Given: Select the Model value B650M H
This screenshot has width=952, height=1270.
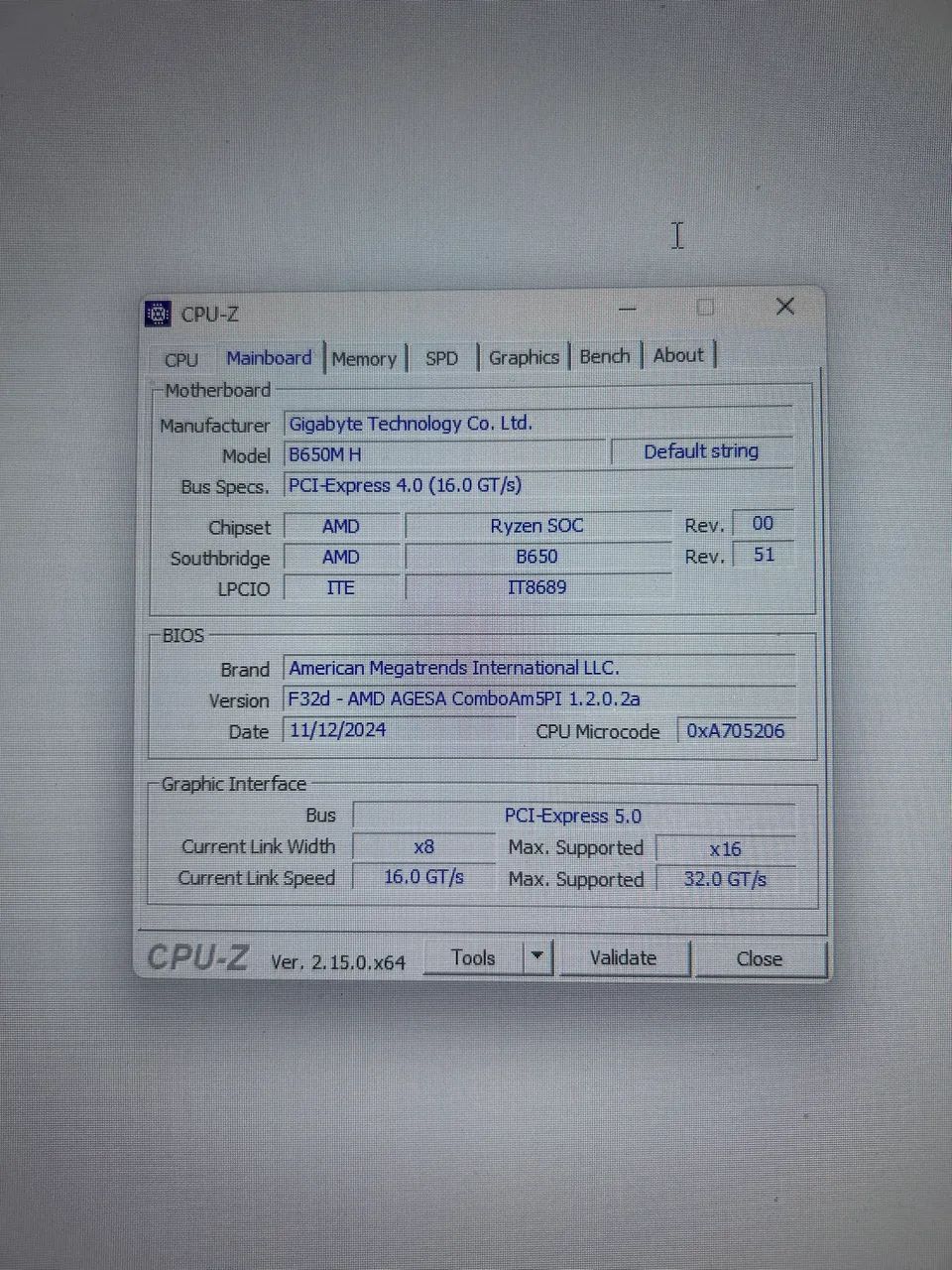Looking at the screenshot, I should coord(443,454).
